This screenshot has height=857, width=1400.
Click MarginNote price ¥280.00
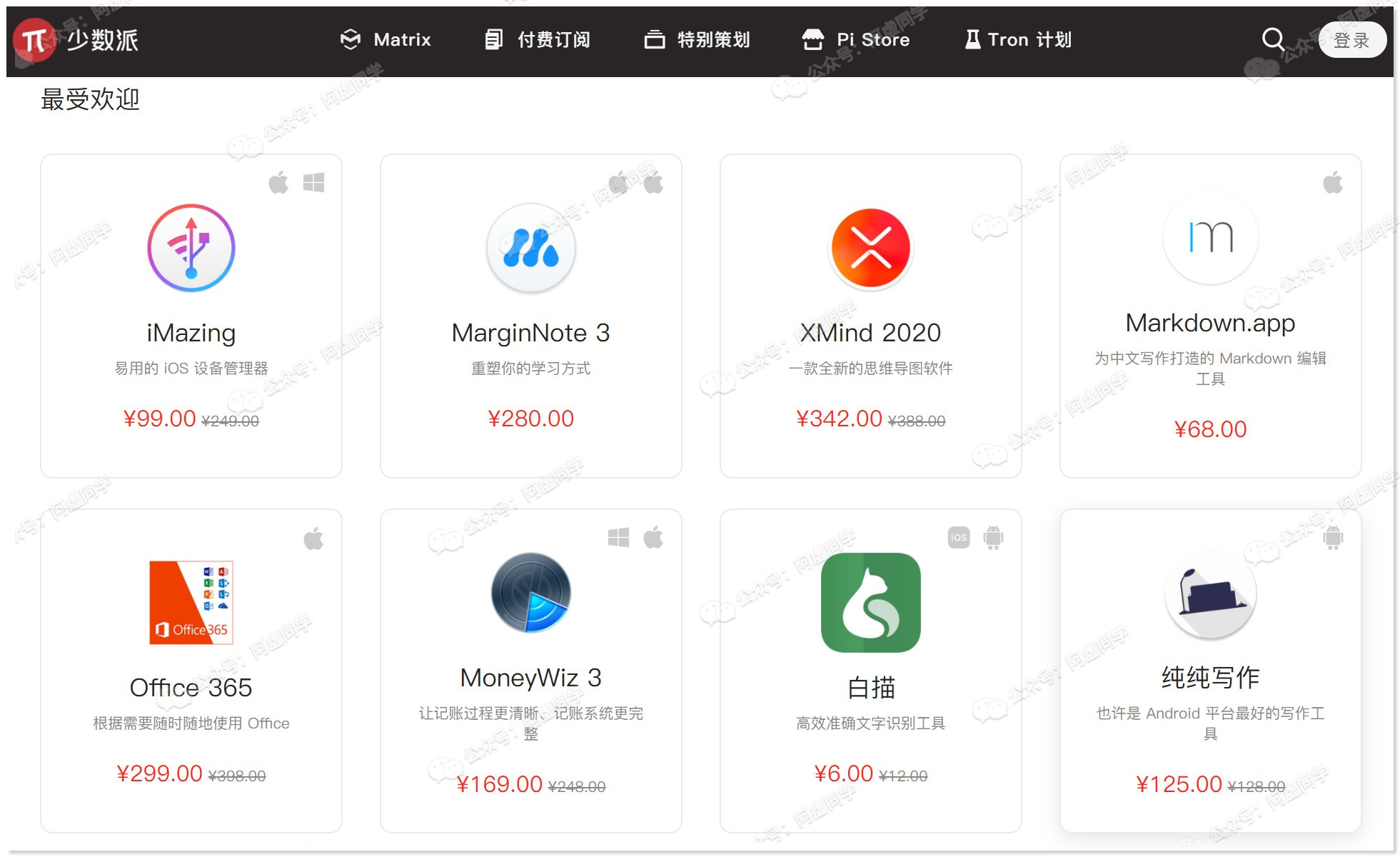click(x=531, y=419)
